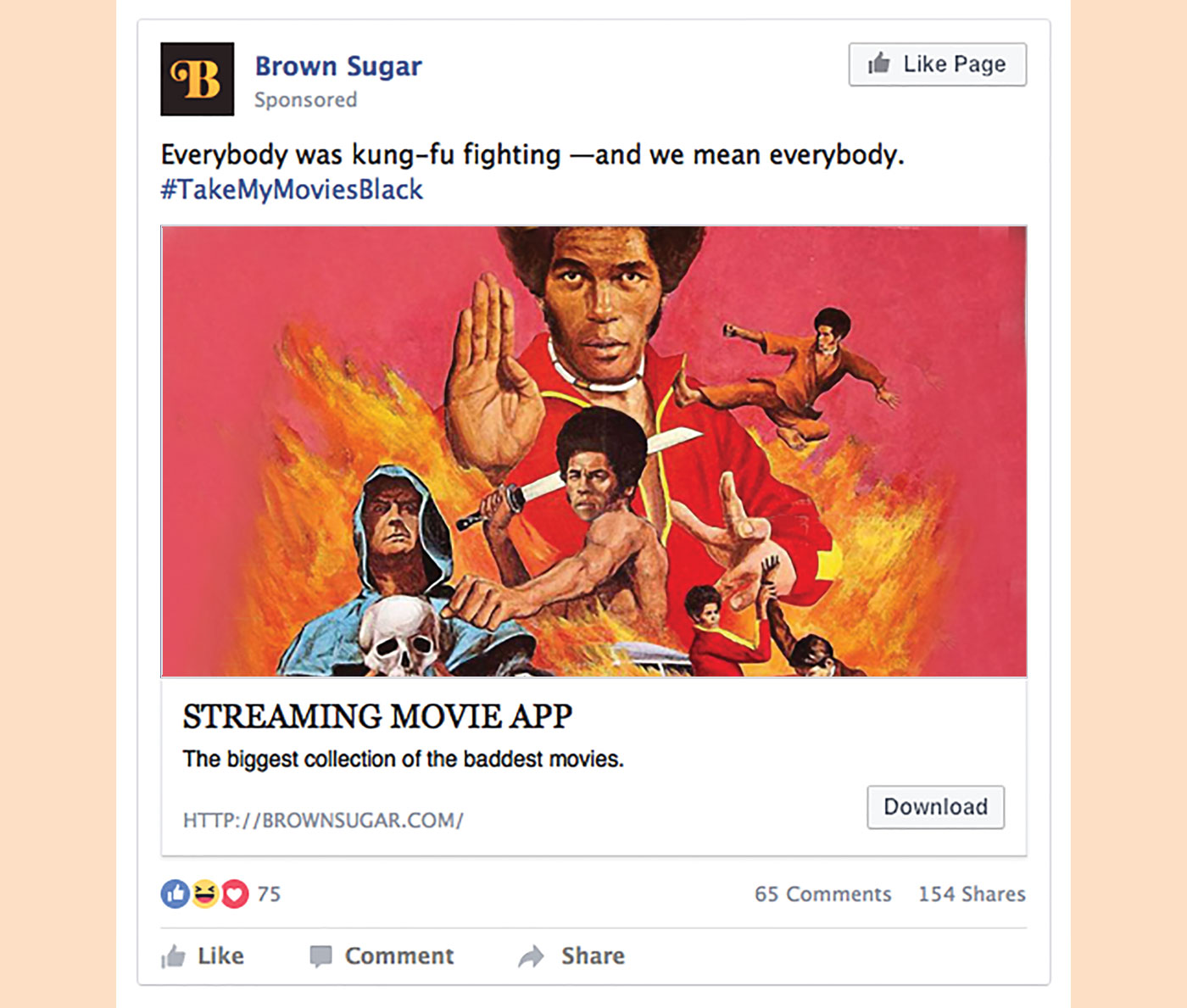Visit the HTTP://BROWNSUGAR.COM/ link

click(x=323, y=821)
